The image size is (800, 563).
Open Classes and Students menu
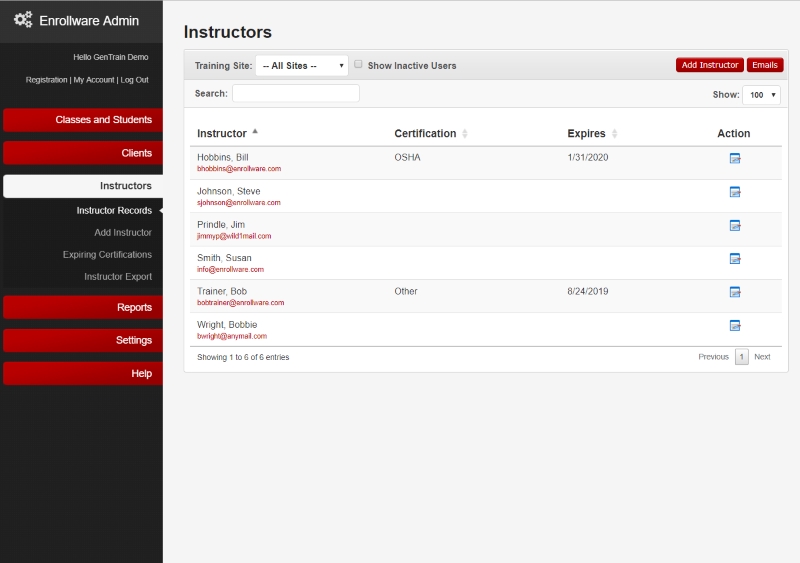[82, 120]
